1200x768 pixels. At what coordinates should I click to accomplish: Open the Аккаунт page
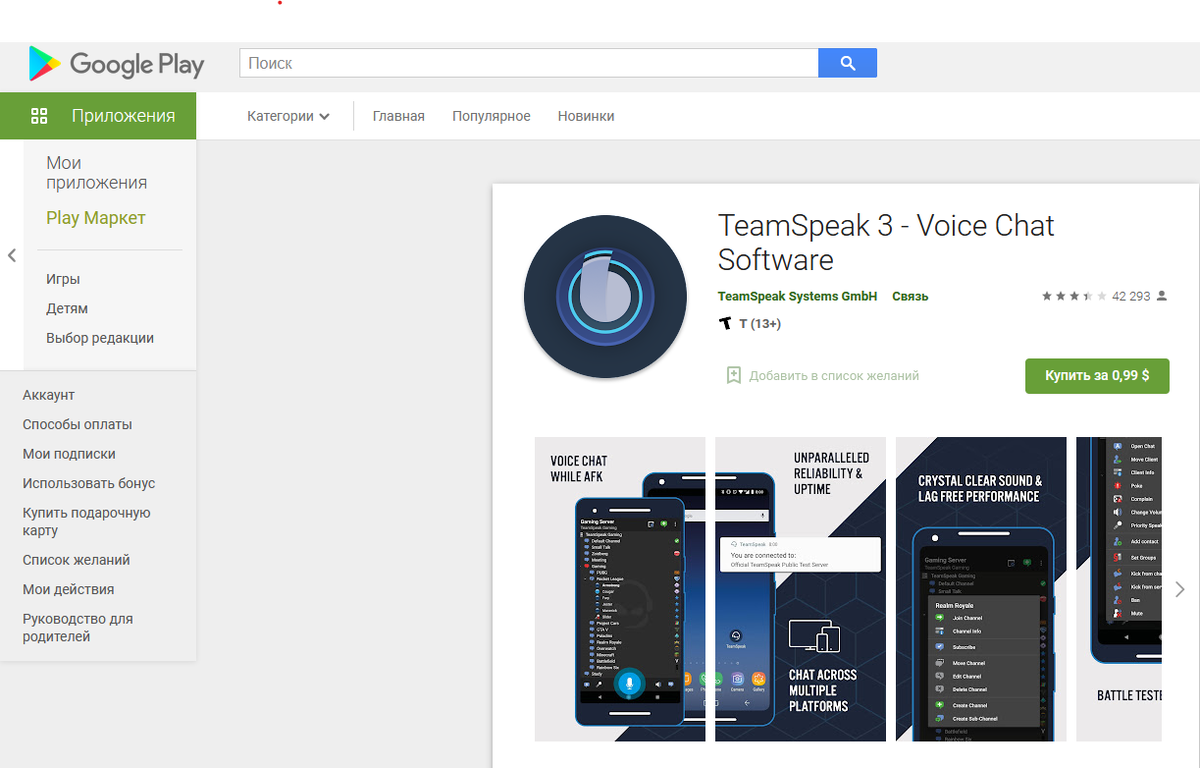49,395
